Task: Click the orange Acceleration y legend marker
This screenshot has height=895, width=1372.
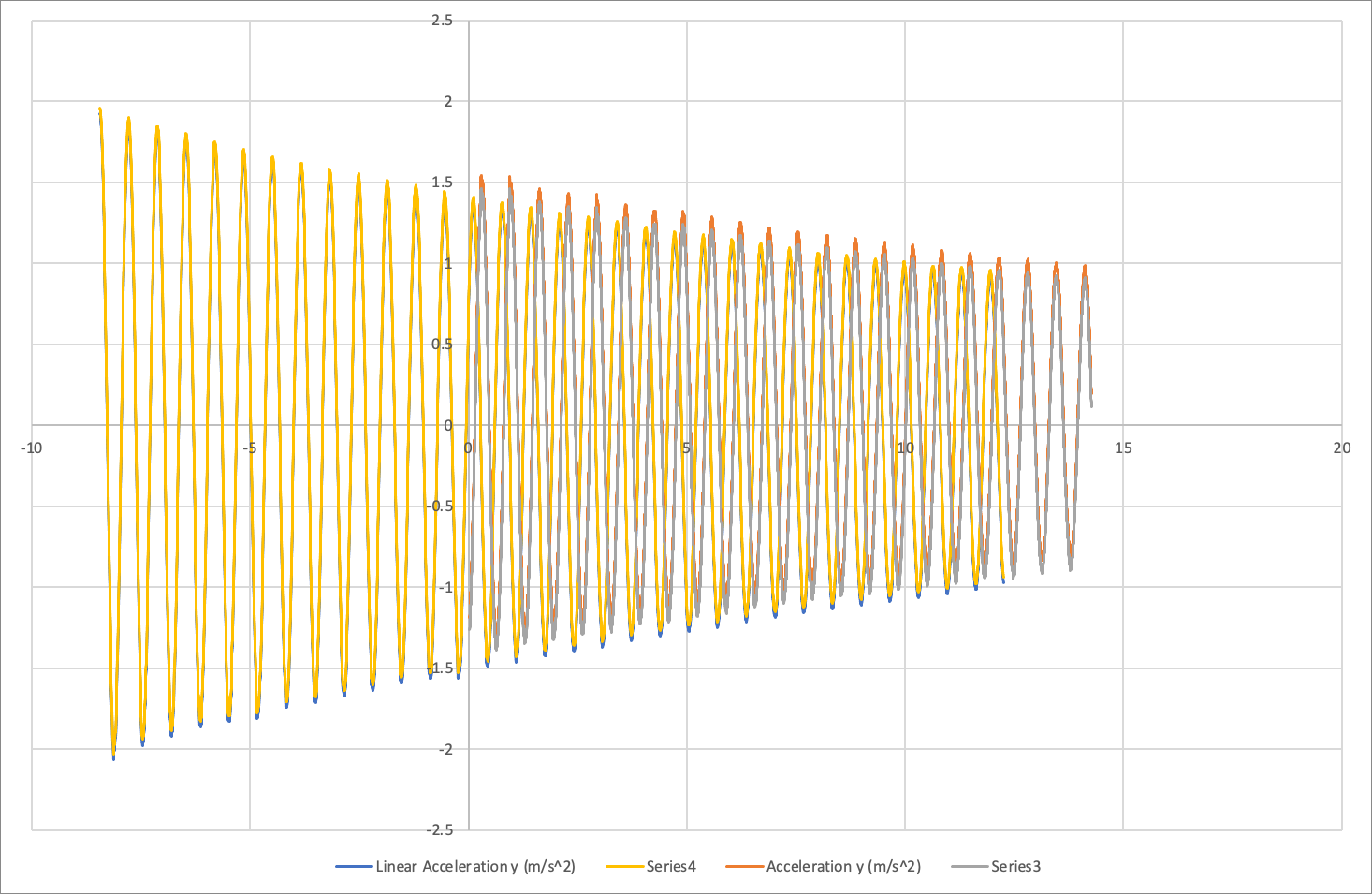Action: (x=744, y=867)
